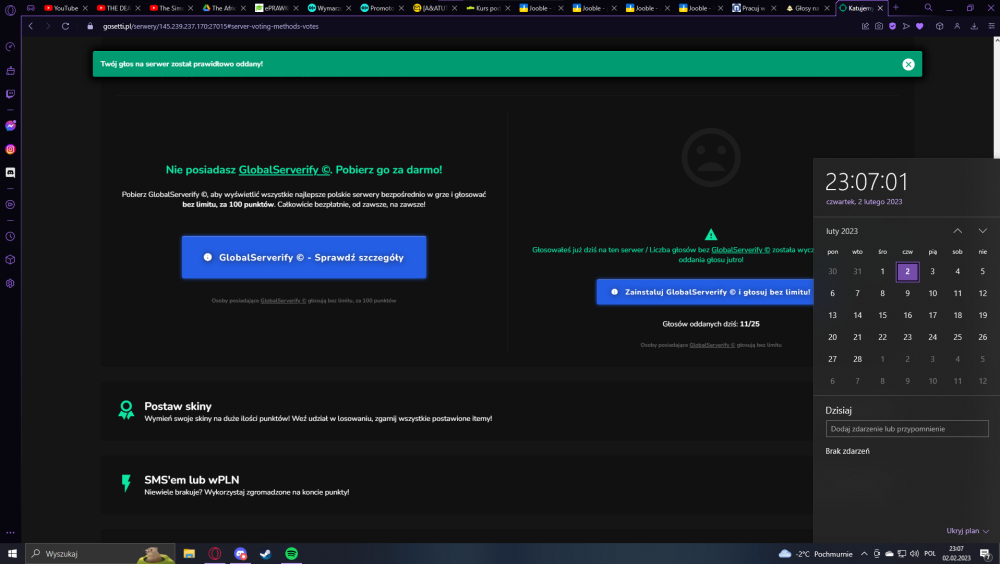
Task: Open Twitch panel in the sidebar
Action: 10,94
